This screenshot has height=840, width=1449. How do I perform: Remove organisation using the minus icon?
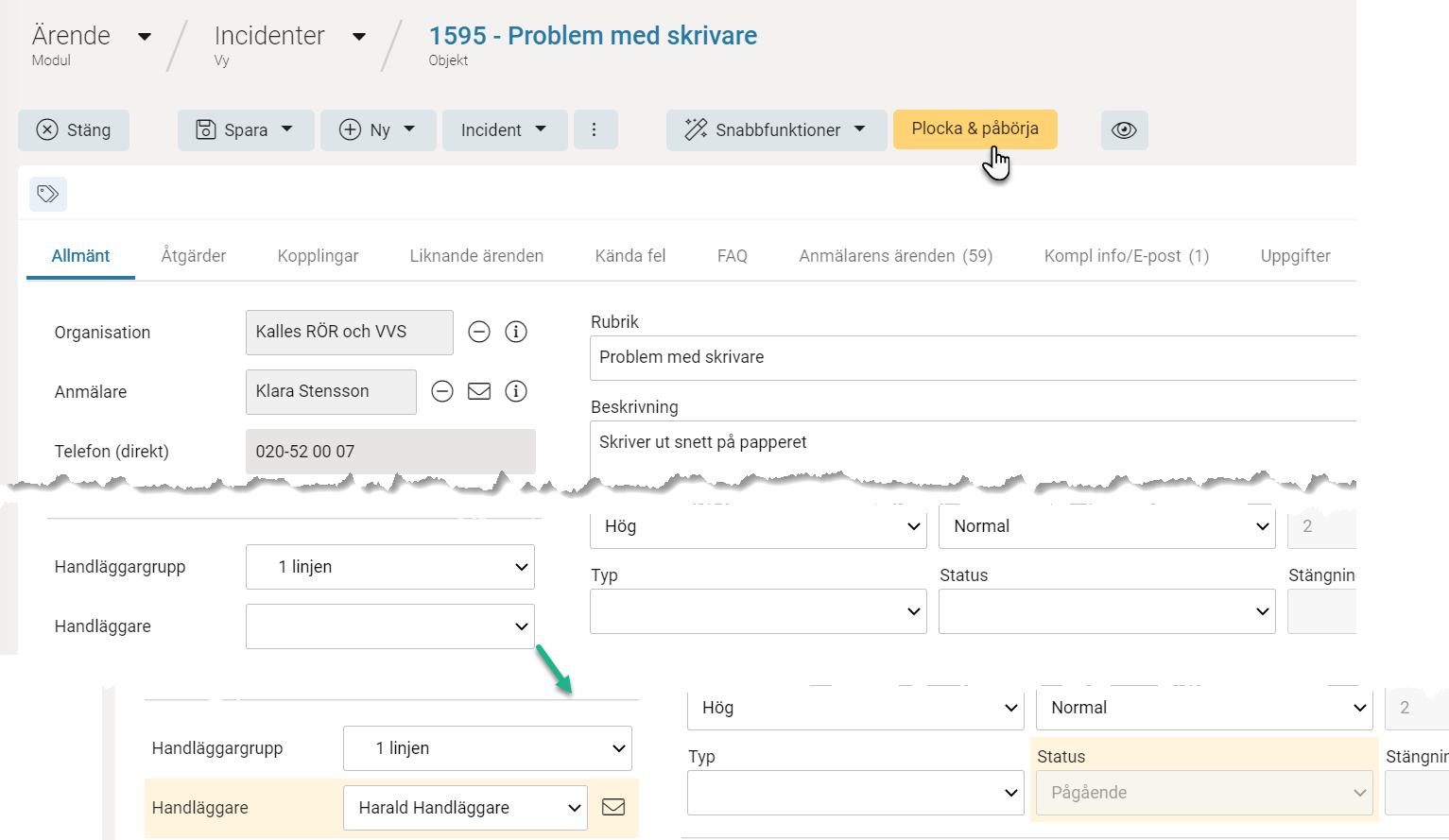(x=479, y=333)
